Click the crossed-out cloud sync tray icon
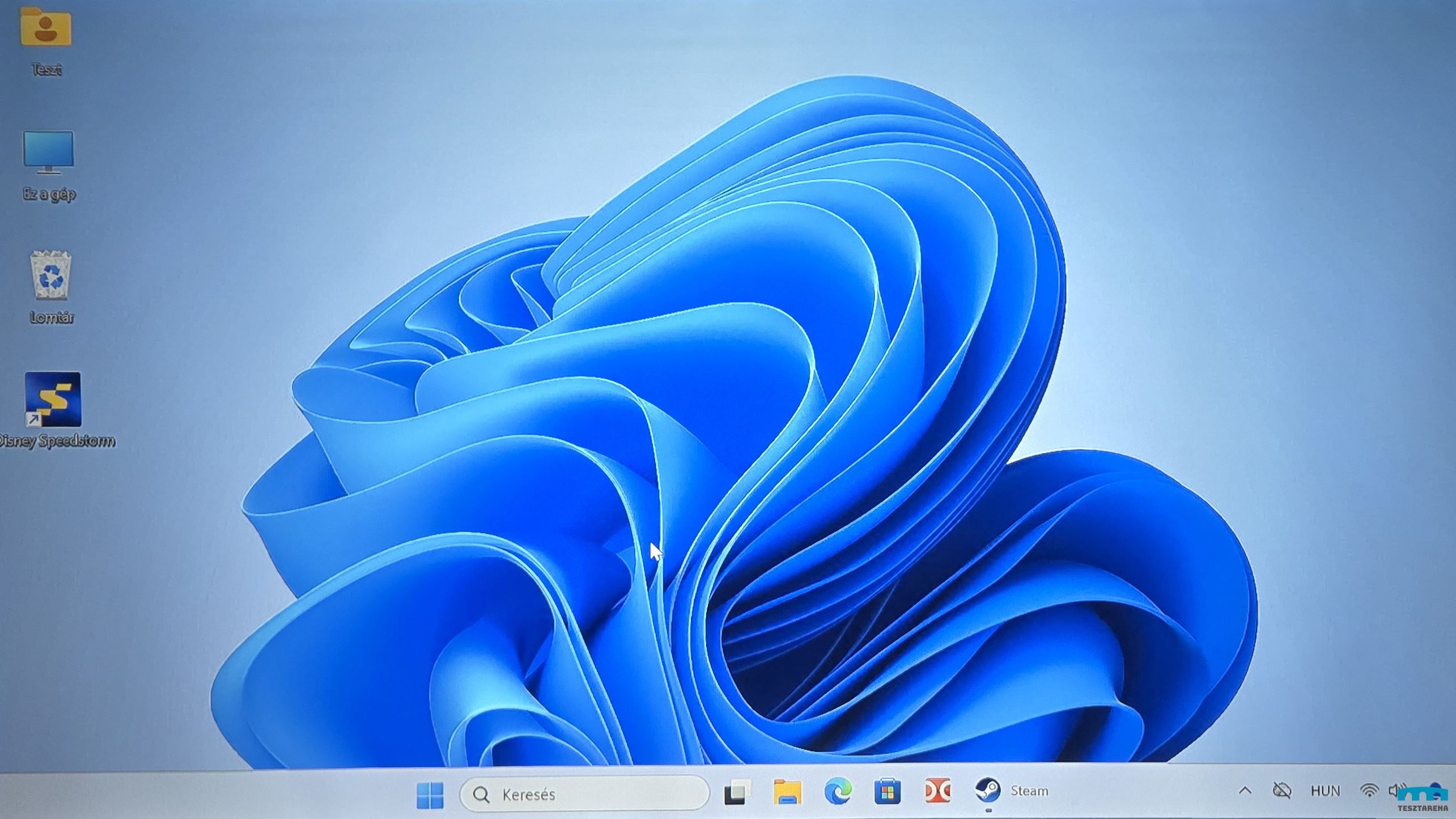1456x819 pixels. [x=1281, y=790]
